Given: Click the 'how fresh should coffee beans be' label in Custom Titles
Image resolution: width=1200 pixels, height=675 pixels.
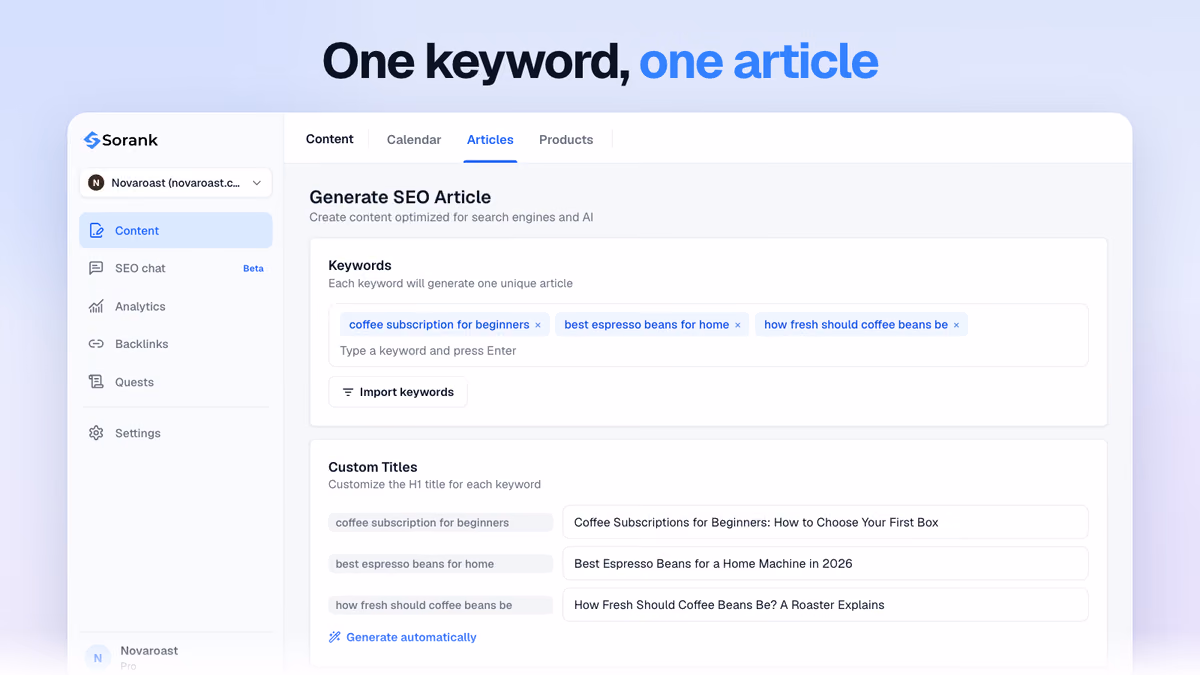Looking at the screenshot, I should [441, 604].
